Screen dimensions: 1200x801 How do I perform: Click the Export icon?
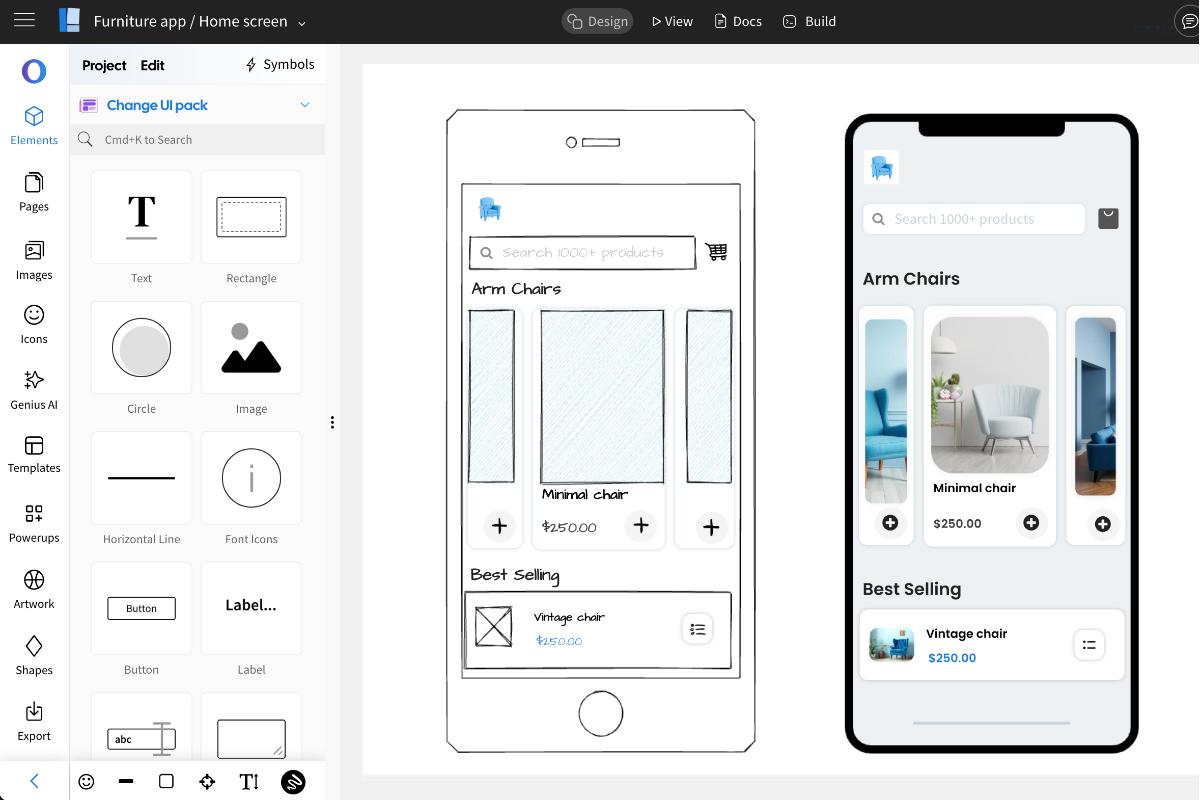coord(34,721)
